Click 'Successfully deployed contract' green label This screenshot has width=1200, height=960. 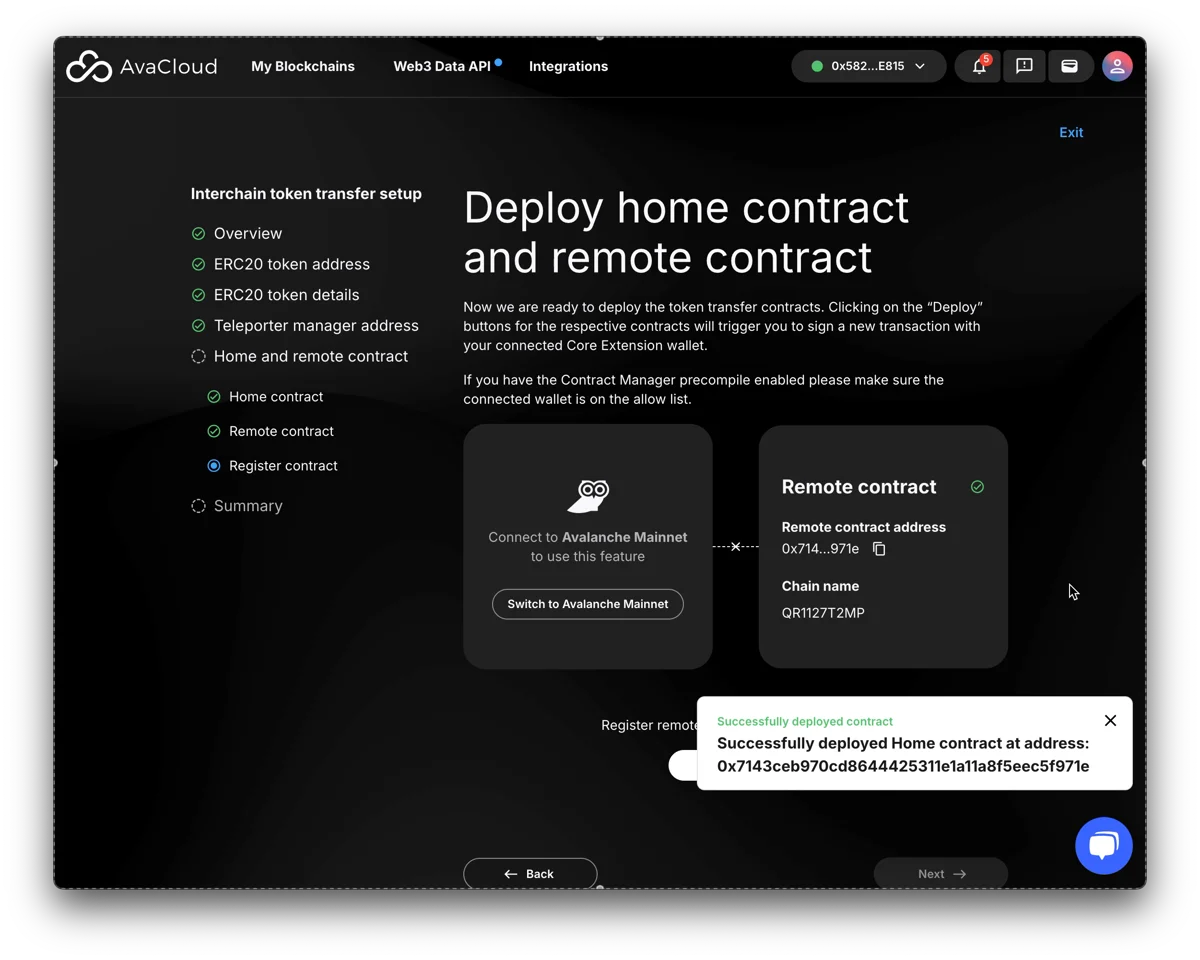point(805,721)
